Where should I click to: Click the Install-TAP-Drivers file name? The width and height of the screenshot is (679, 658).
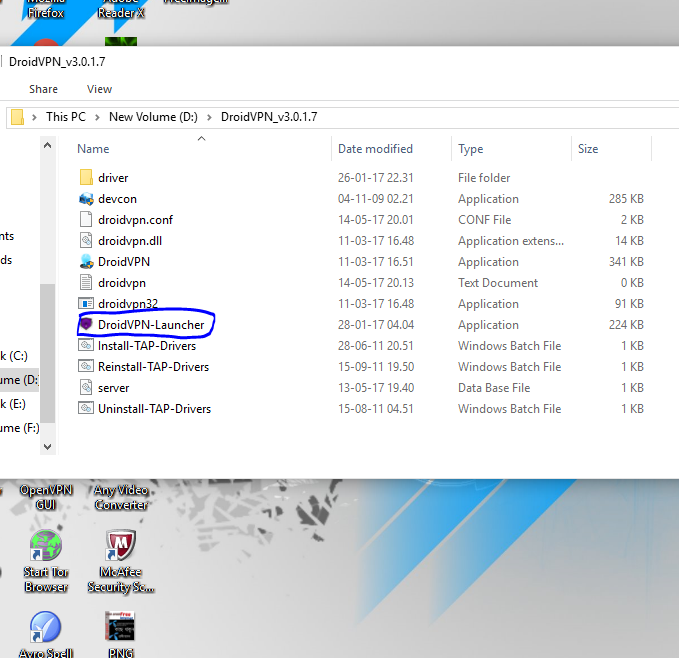[147, 346]
